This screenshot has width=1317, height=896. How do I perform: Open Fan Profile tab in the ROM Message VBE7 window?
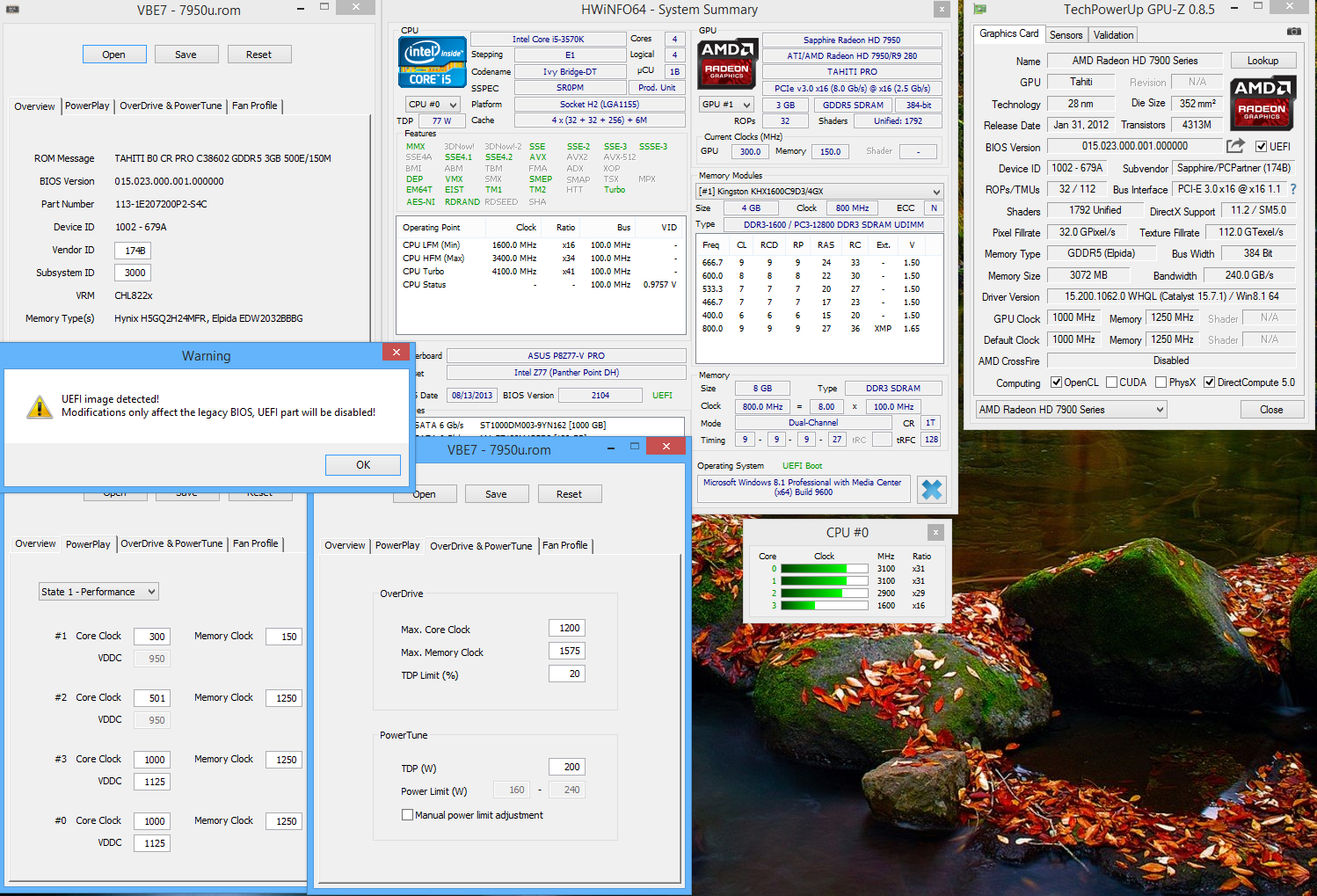click(x=255, y=106)
